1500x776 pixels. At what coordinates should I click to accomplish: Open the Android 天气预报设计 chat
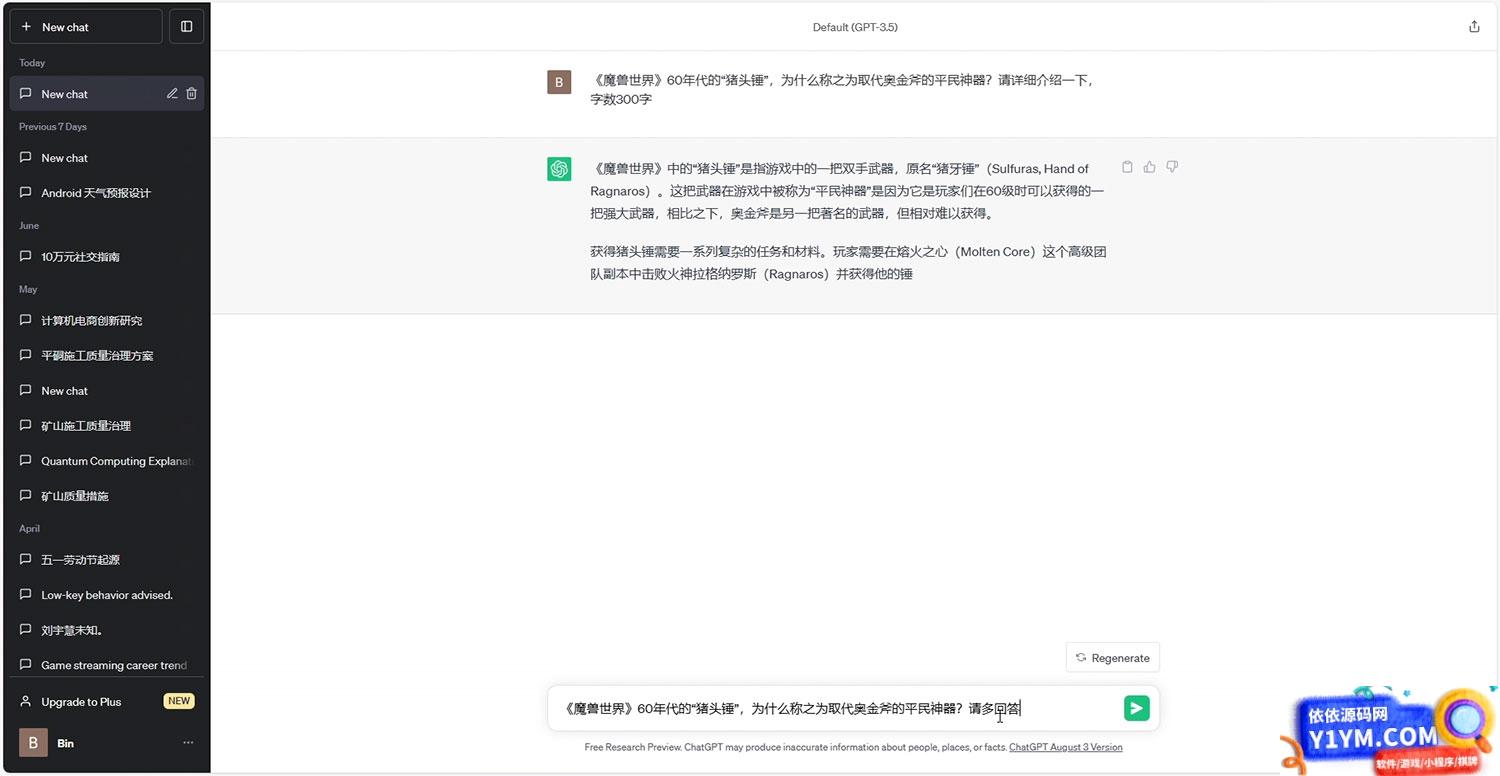click(x=107, y=193)
